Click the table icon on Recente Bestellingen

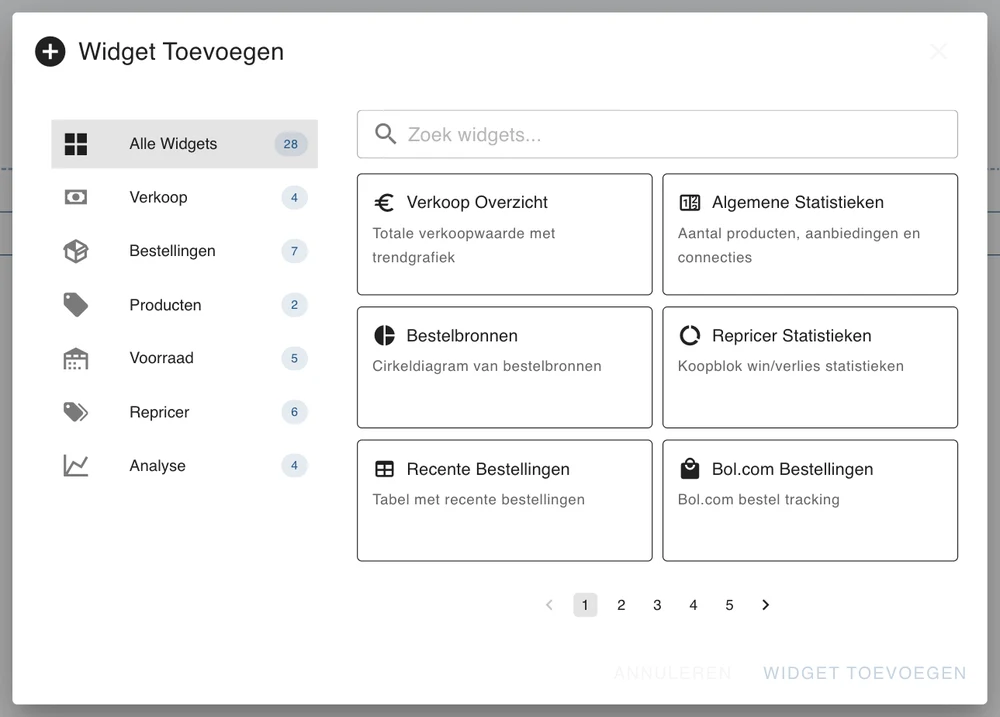385,469
